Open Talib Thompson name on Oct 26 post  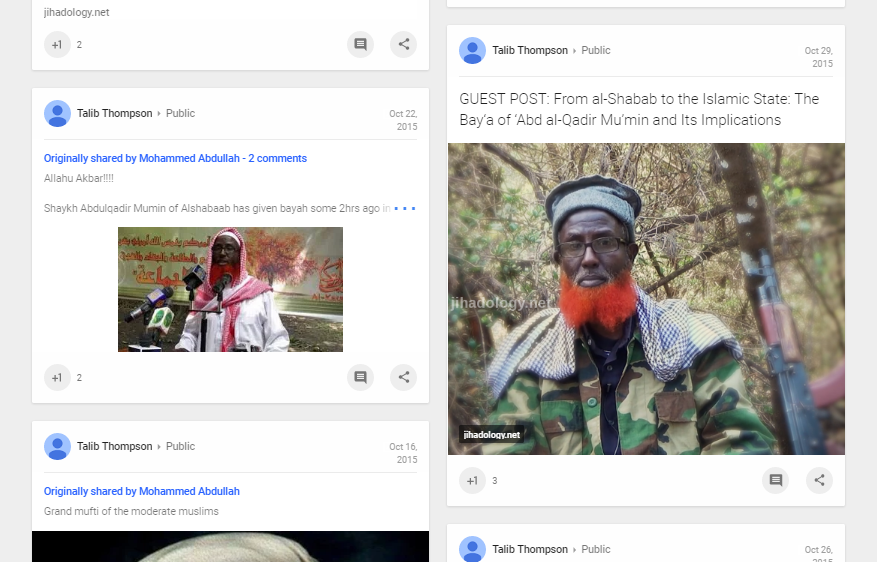pos(530,549)
